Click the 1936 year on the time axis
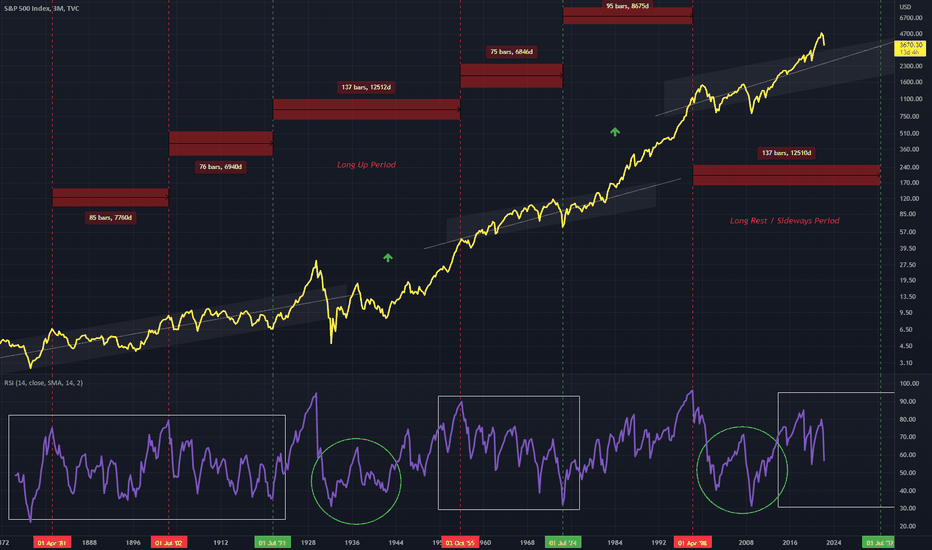 352,542
